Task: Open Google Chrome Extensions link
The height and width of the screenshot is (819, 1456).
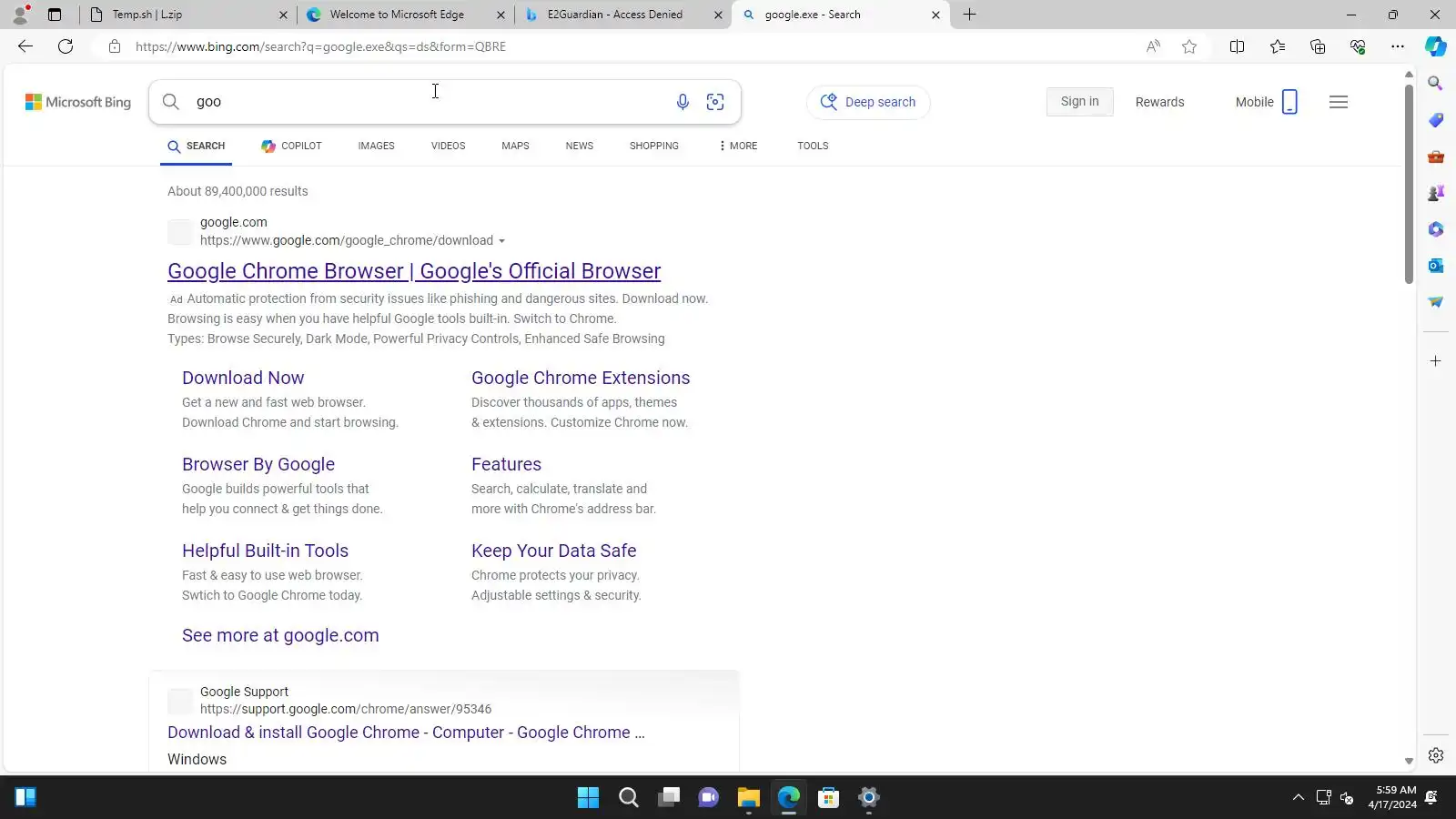Action: [581, 378]
